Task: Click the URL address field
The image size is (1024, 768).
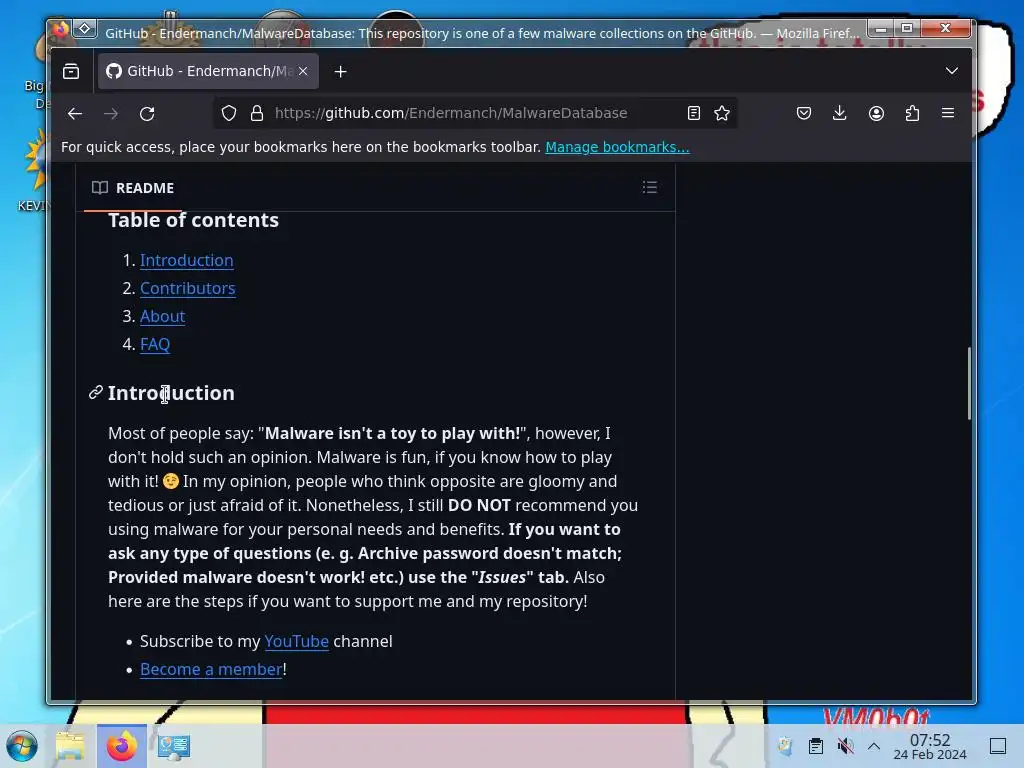Action: coord(473,113)
